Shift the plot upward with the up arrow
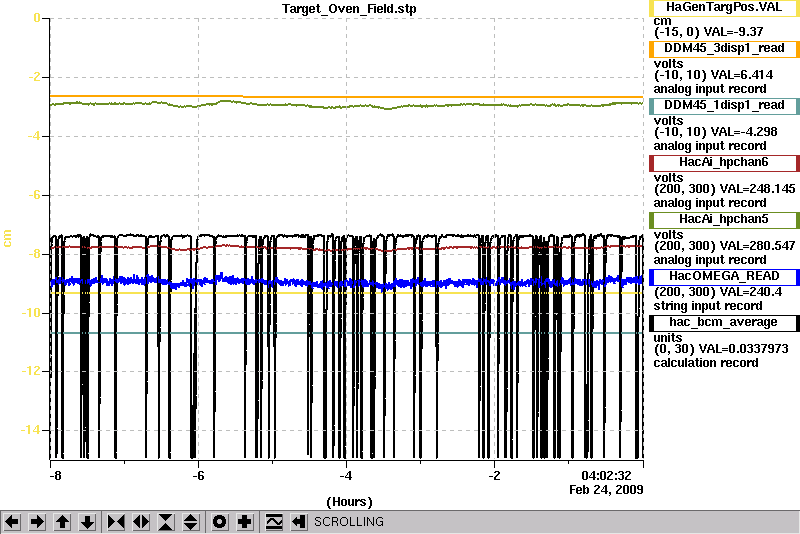This screenshot has height=534, width=800. [62, 522]
